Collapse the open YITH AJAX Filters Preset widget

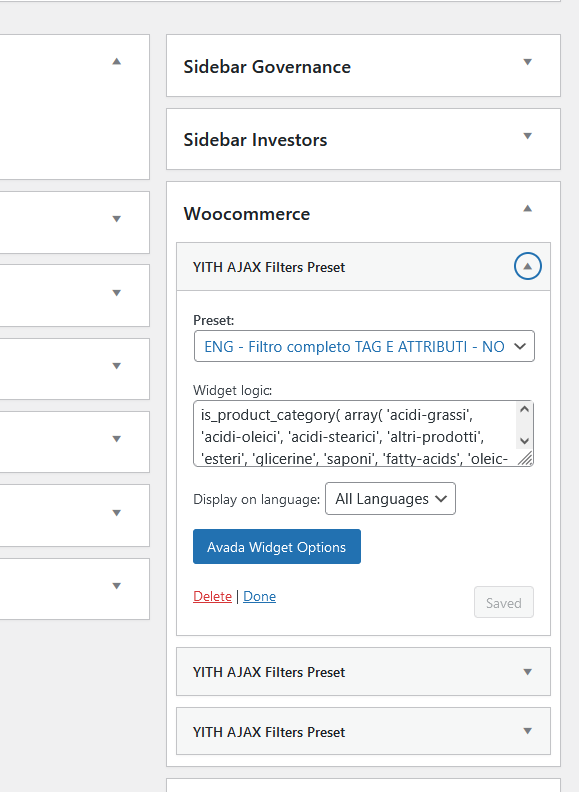[x=527, y=266]
